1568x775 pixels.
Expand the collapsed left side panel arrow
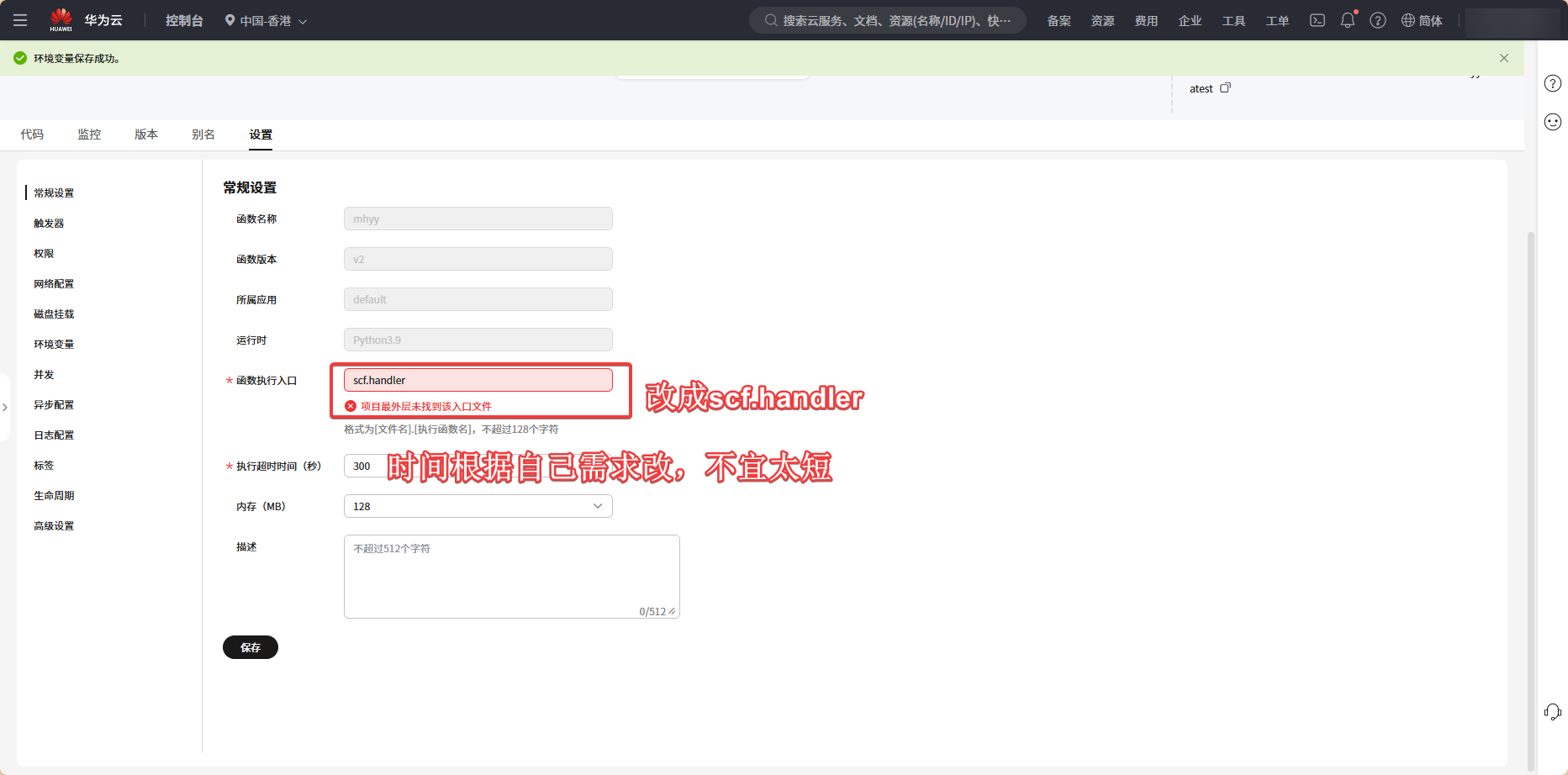[5, 408]
